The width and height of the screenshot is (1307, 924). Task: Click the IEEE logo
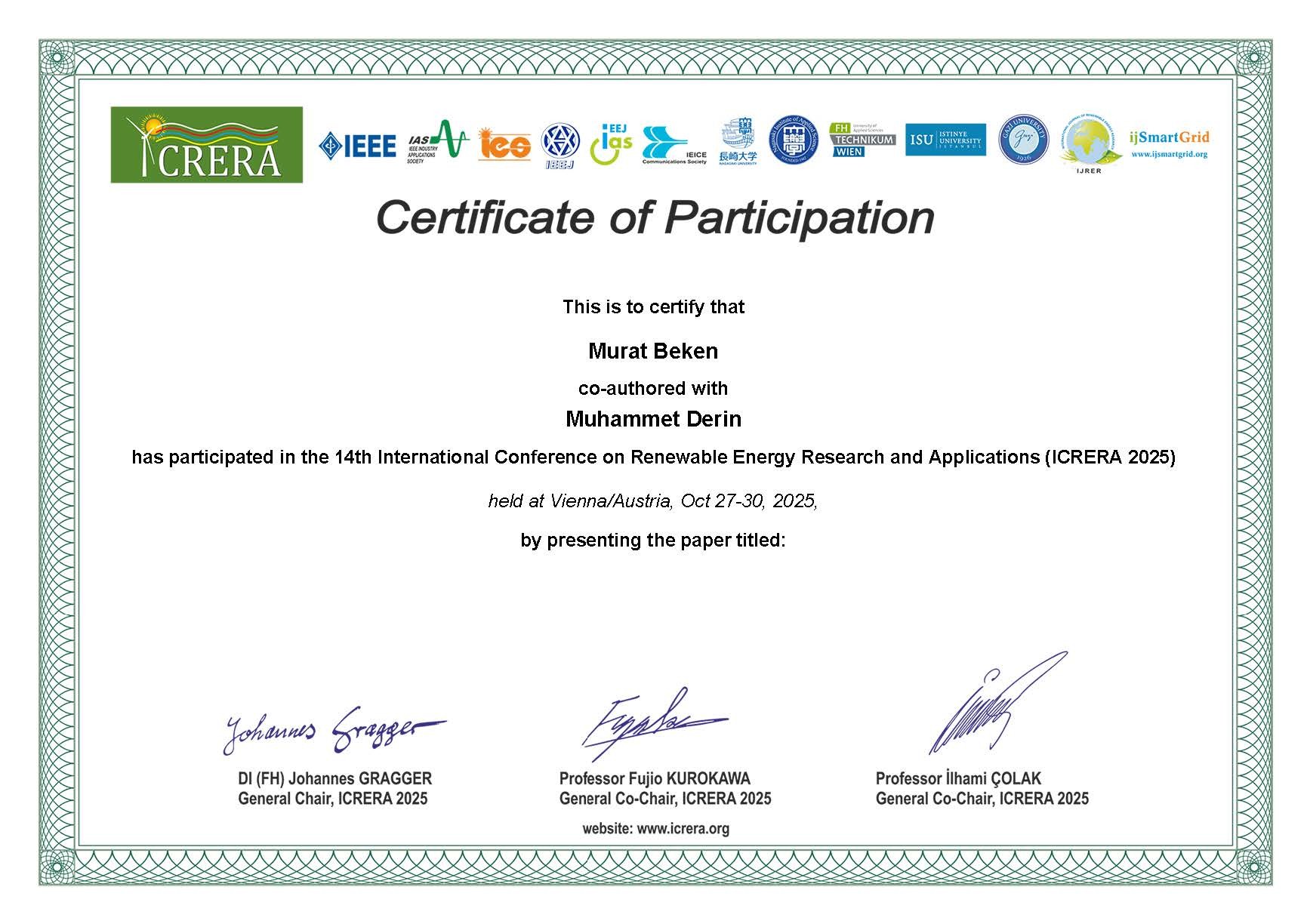click(x=357, y=146)
